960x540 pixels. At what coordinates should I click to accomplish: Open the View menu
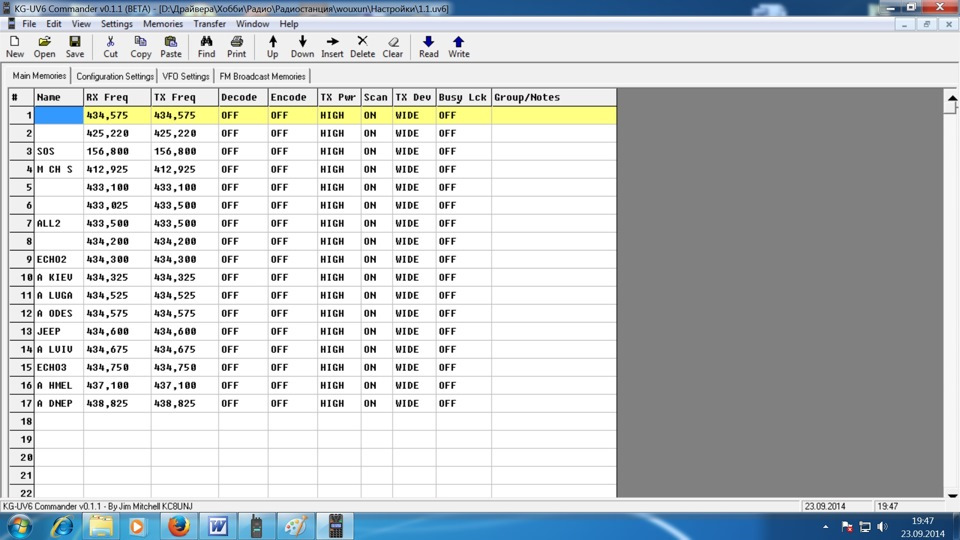[81, 24]
